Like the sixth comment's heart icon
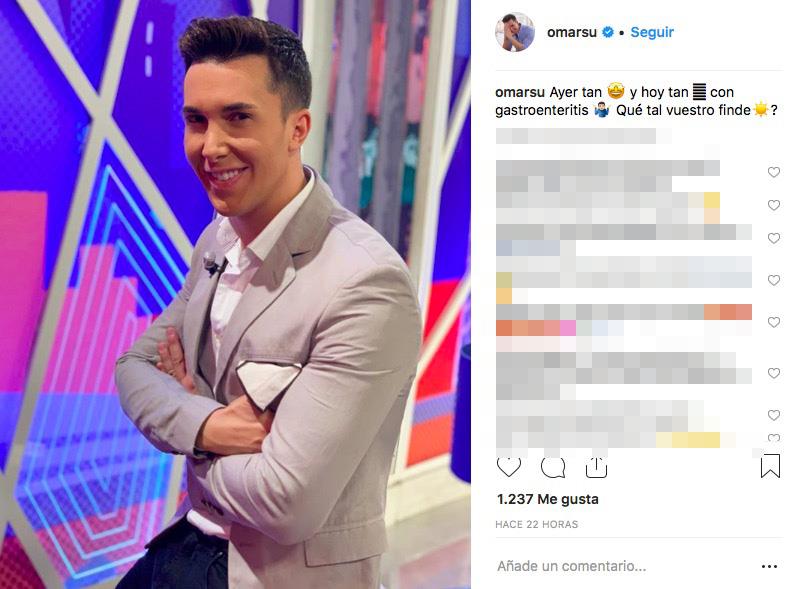 pyautogui.click(x=774, y=373)
